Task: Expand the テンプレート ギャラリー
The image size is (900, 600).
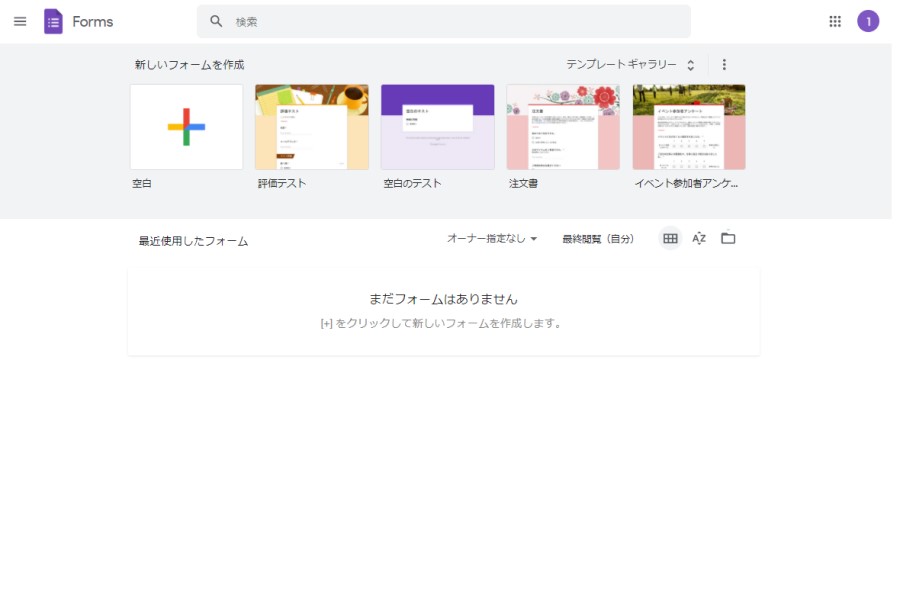Action: coord(630,65)
